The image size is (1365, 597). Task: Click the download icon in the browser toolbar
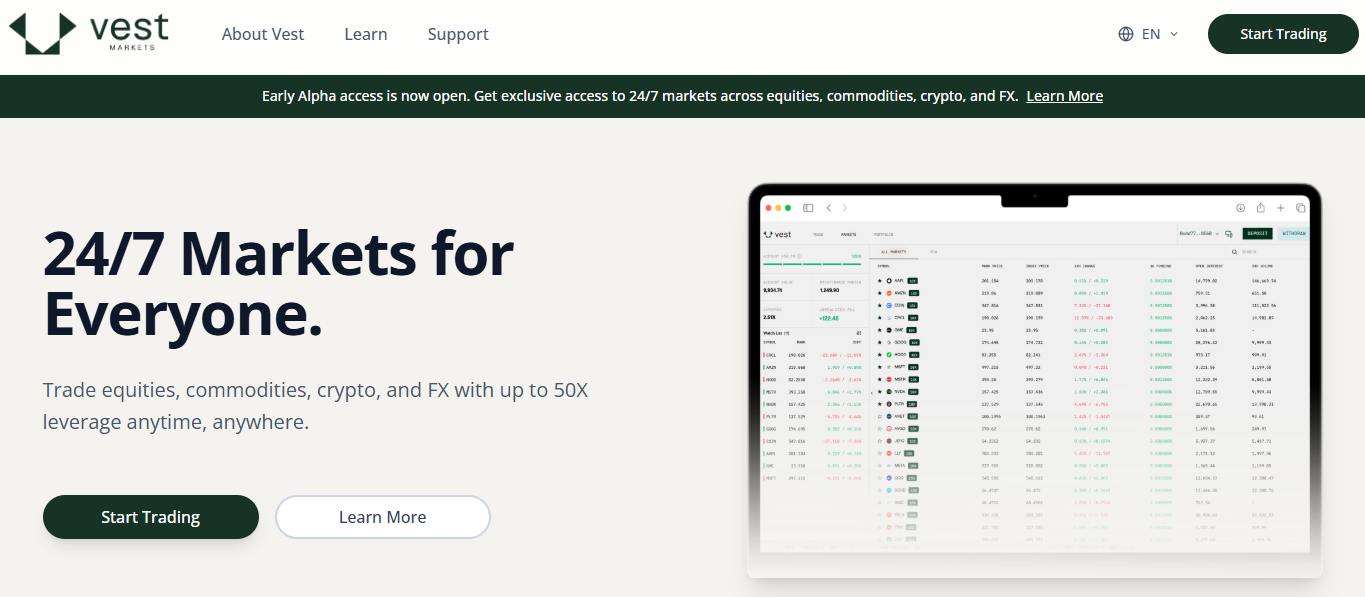(1241, 208)
